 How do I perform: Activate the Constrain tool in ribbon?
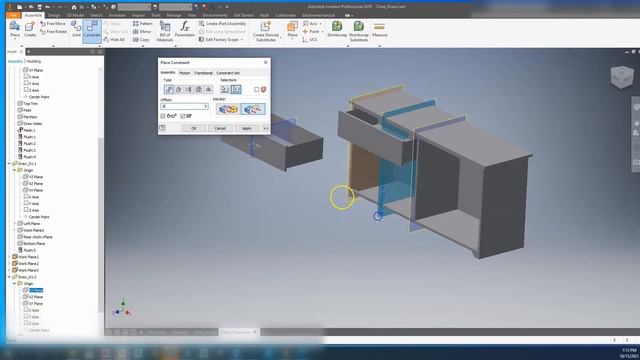(92, 31)
